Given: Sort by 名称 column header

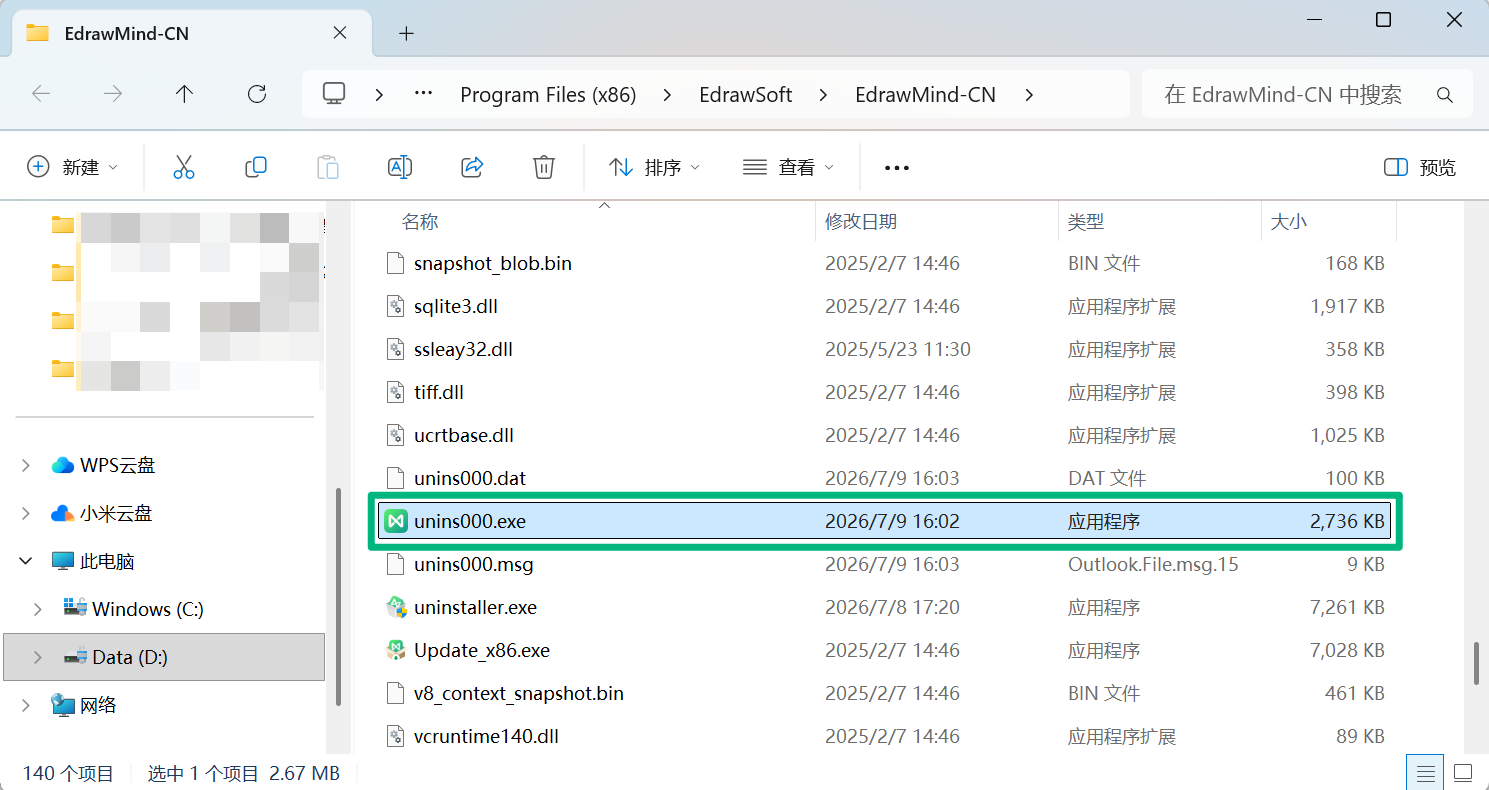Looking at the screenshot, I should click(420, 222).
